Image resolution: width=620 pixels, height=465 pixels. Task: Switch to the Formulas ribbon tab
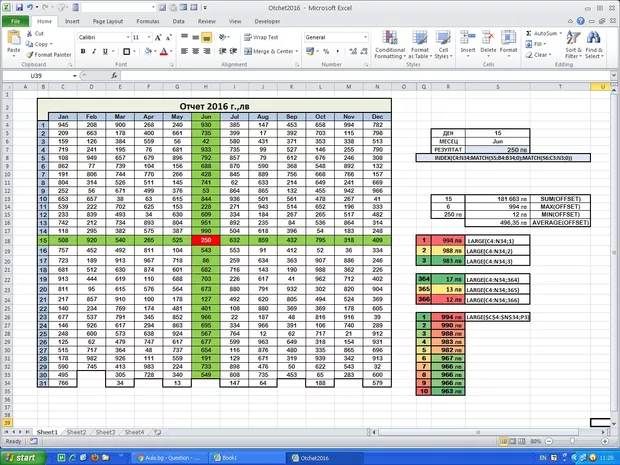pos(147,20)
